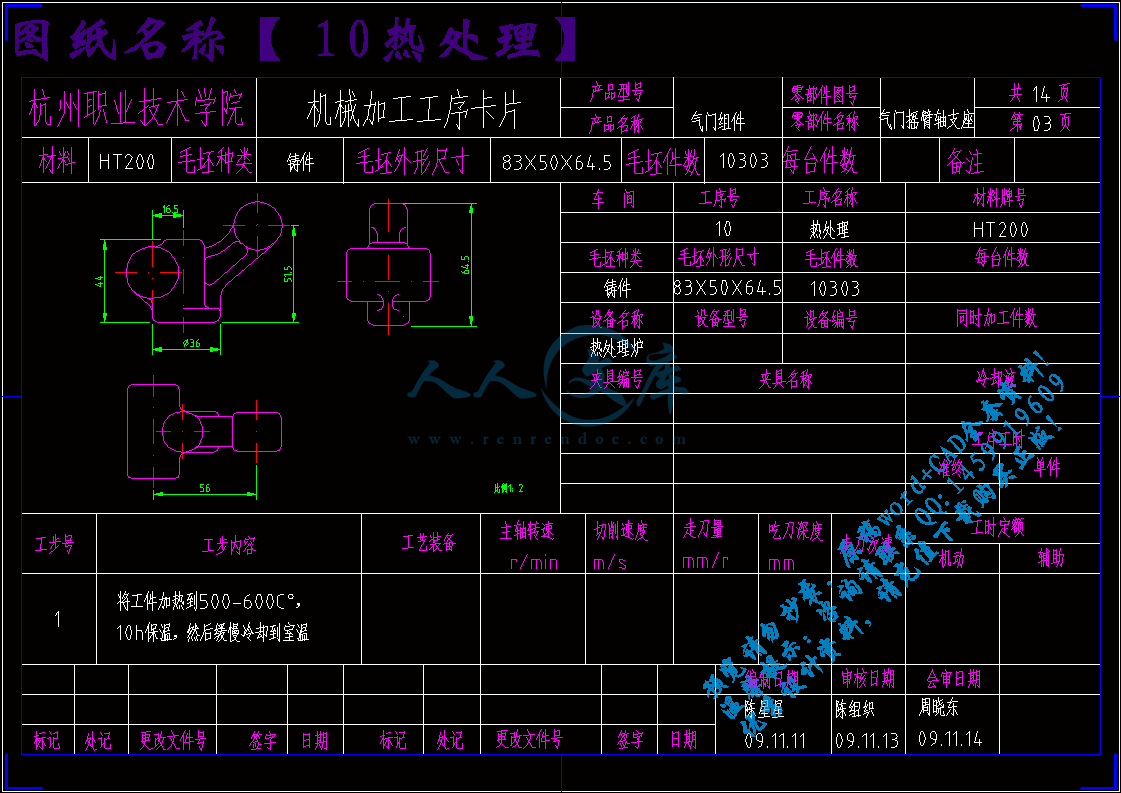Viewport: 1121px width, 793px height.
Task: Click the '工序名称' column header
Action: 831,198
